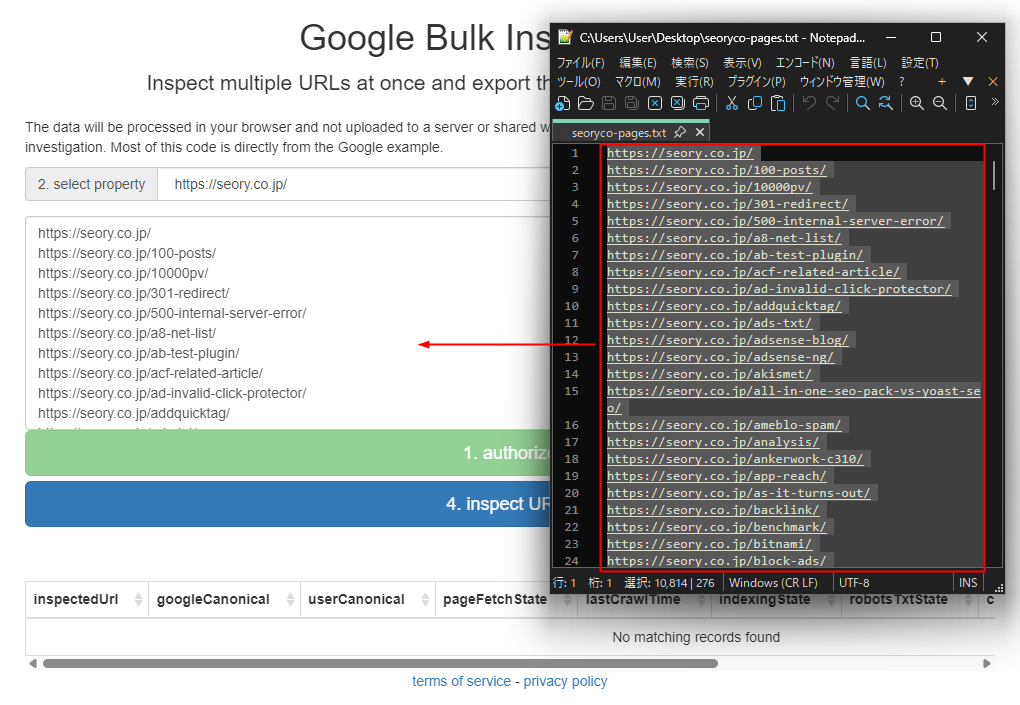The width and height of the screenshot is (1020, 705).
Task: Sort table by indexingState column
Action: (776, 600)
